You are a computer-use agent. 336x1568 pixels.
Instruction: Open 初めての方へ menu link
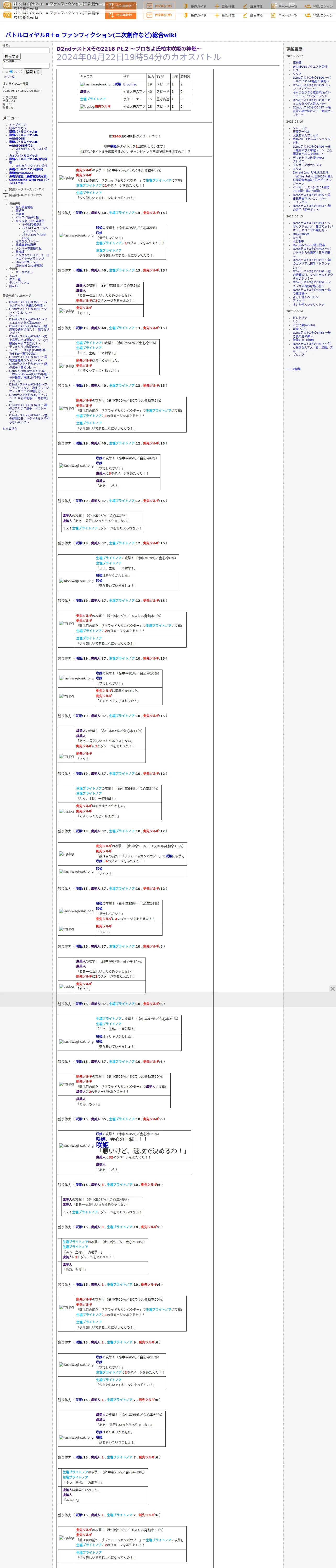click(18, 128)
